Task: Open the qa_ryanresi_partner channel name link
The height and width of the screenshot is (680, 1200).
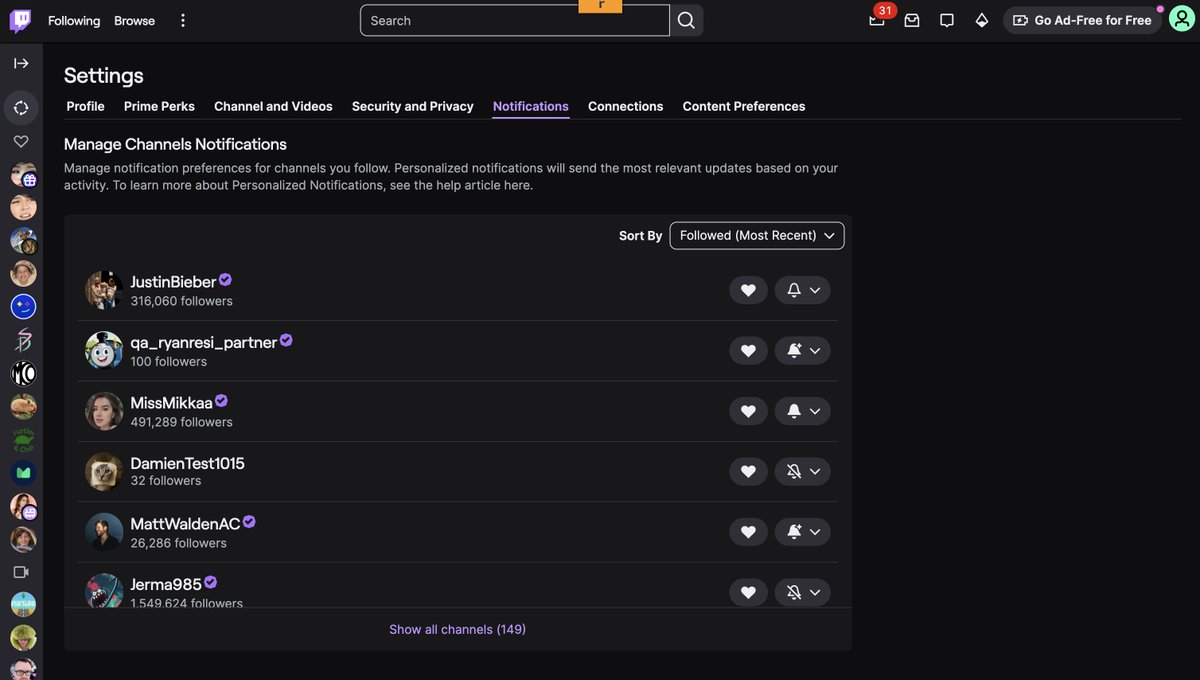Action: pos(203,342)
